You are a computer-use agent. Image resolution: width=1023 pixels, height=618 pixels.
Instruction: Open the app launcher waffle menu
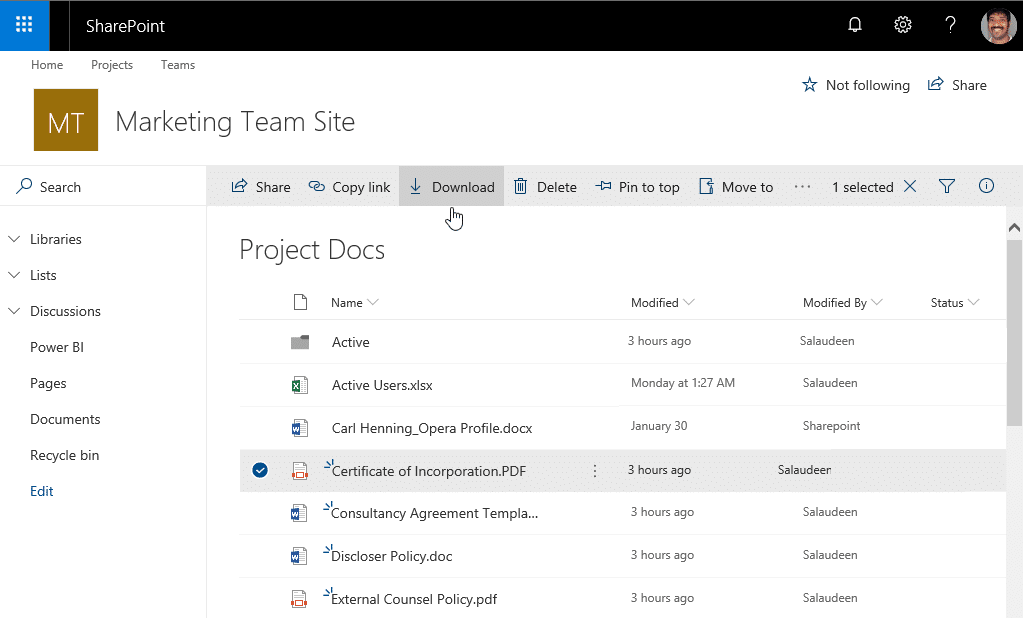pos(22,24)
